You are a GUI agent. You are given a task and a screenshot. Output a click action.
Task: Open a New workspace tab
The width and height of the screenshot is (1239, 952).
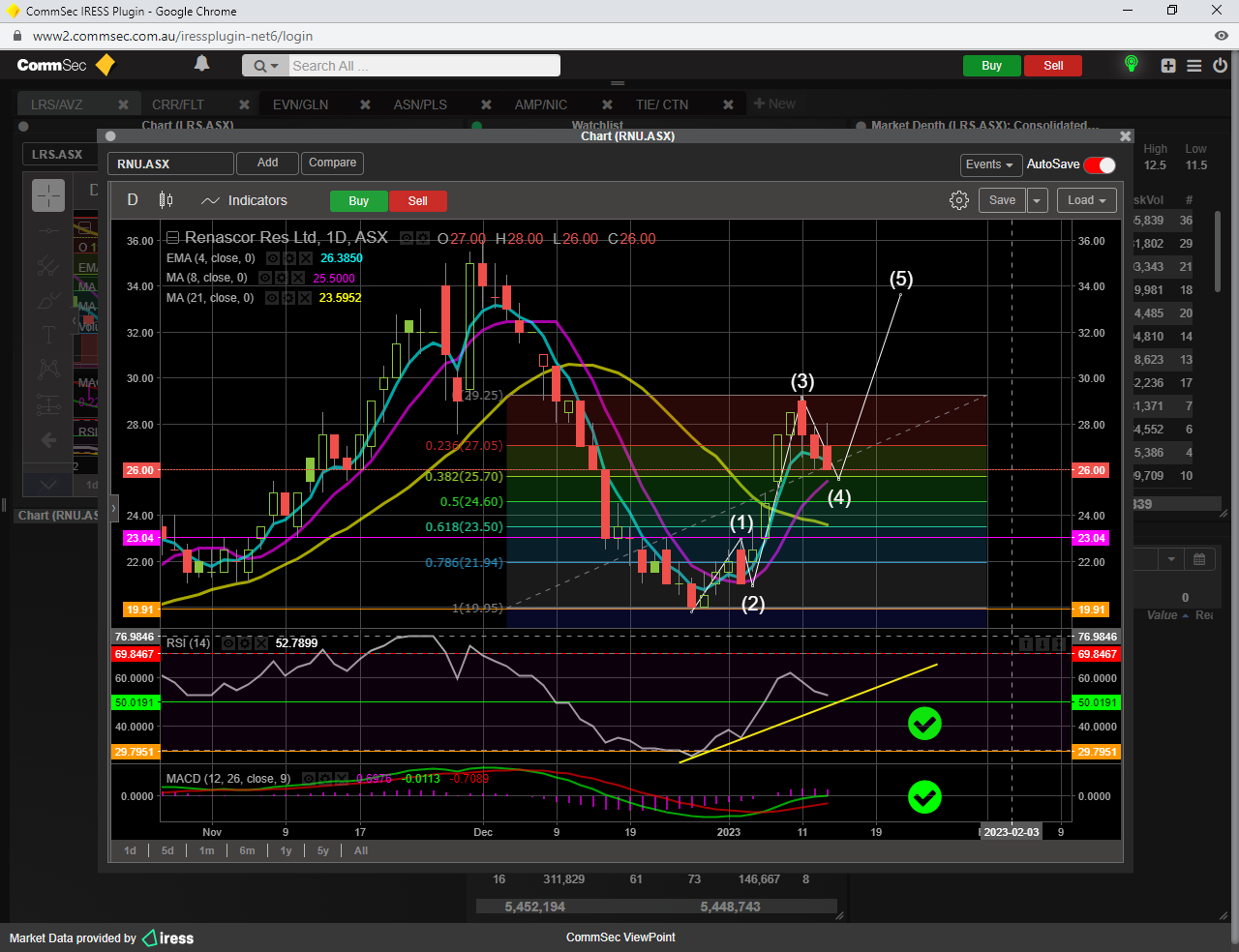pyautogui.click(x=774, y=104)
